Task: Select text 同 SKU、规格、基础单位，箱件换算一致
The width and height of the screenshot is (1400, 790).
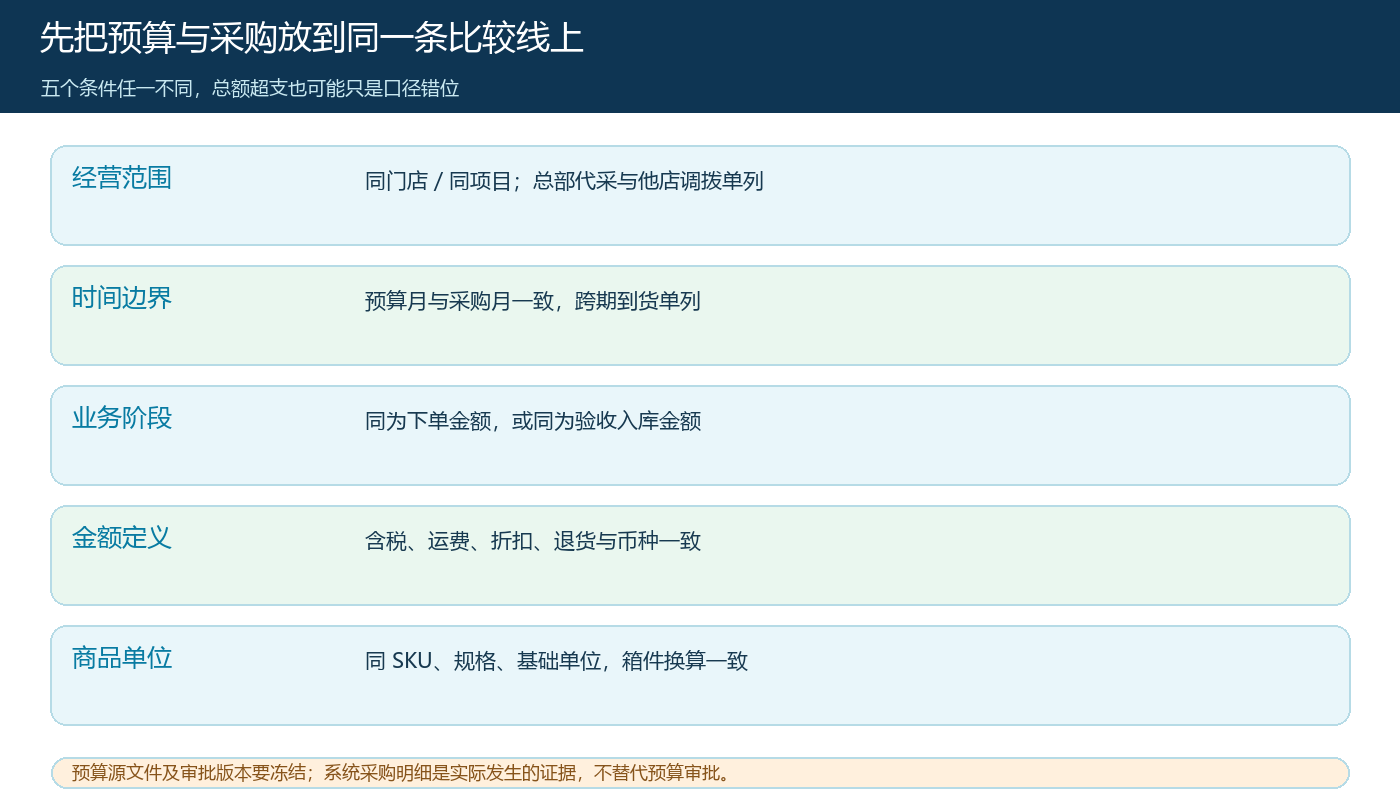Action: tap(557, 661)
